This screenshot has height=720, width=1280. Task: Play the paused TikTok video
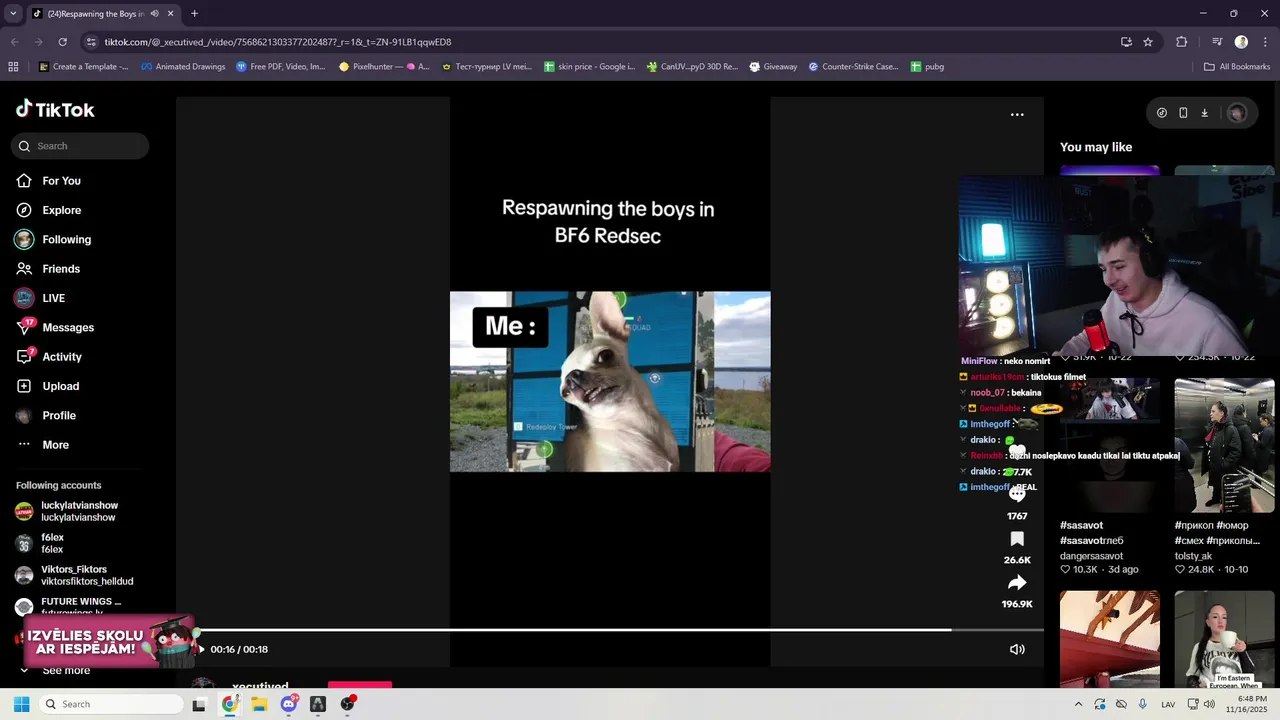pos(201,649)
